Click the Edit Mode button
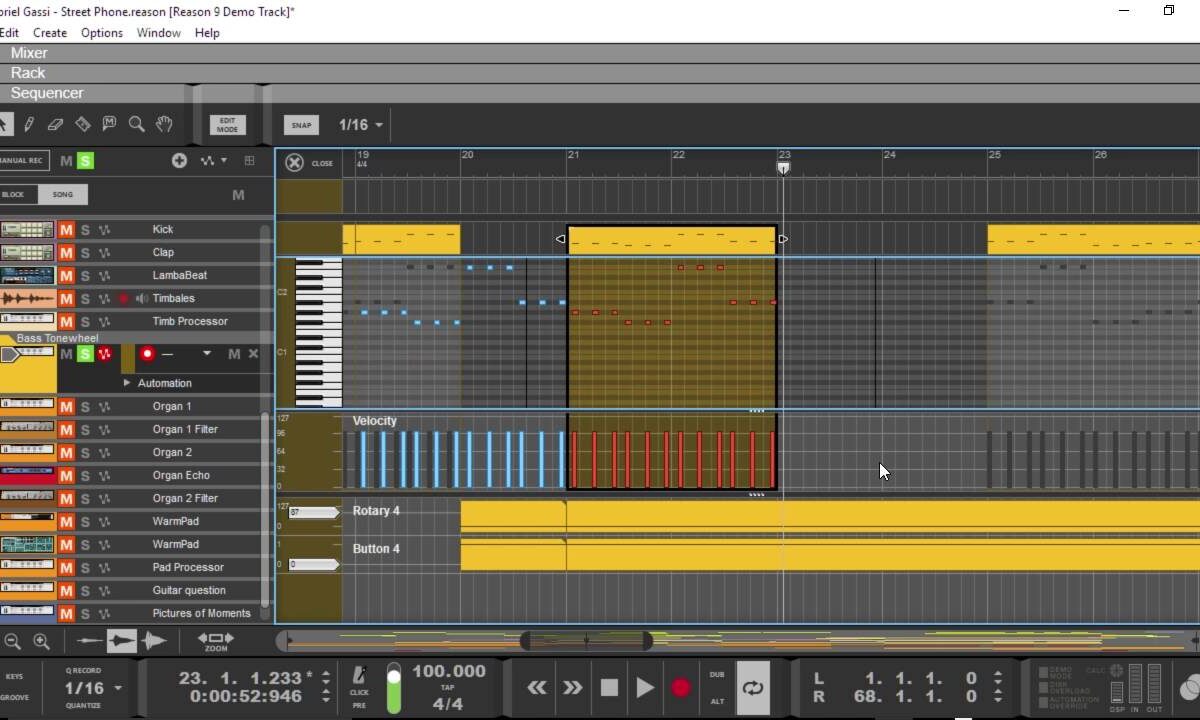This screenshot has height=720, width=1200. (x=227, y=125)
